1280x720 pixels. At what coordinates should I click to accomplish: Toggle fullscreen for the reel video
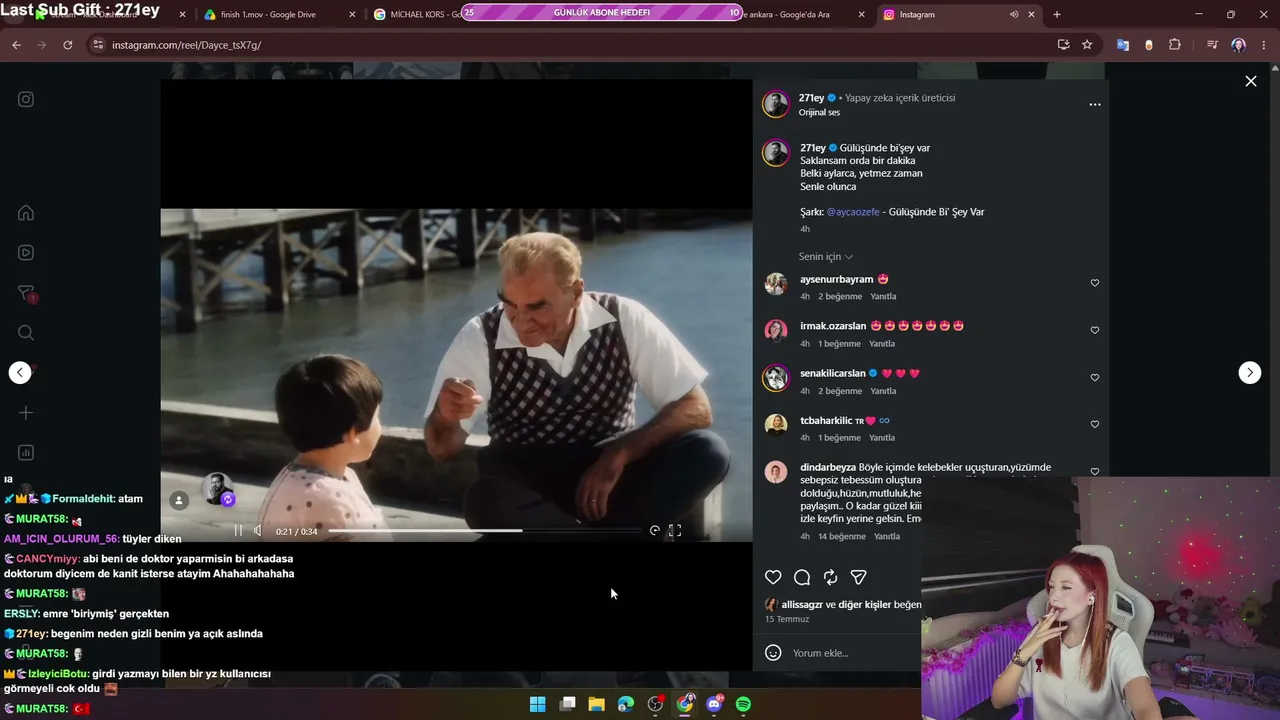point(675,531)
